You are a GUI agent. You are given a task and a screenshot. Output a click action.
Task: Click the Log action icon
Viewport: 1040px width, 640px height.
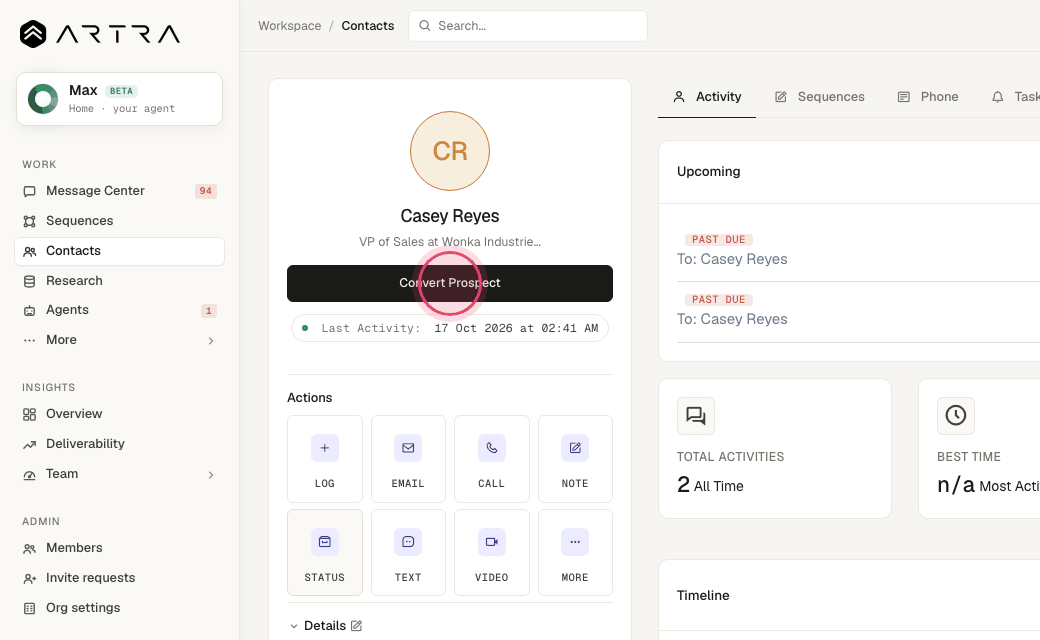coord(325,448)
